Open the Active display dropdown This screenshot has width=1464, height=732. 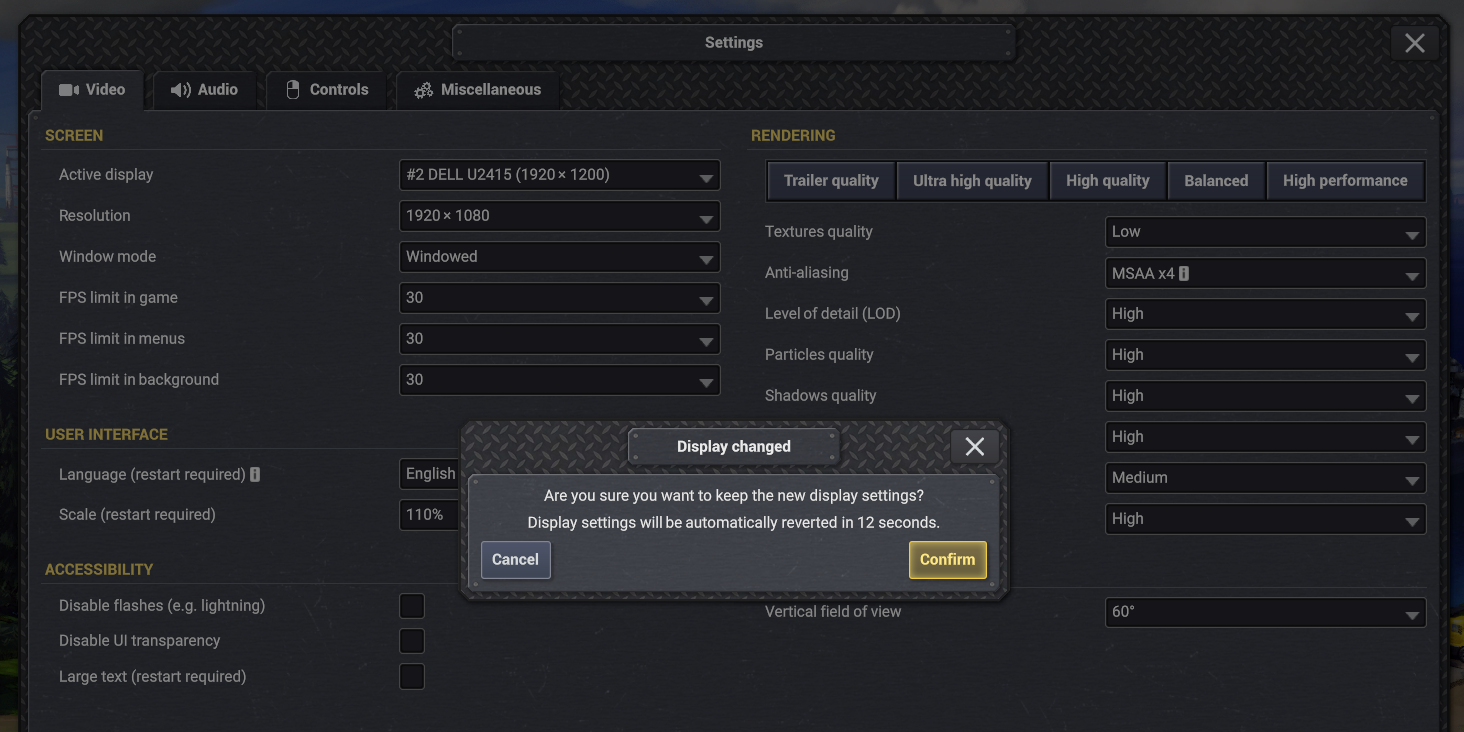pos(559,175)
